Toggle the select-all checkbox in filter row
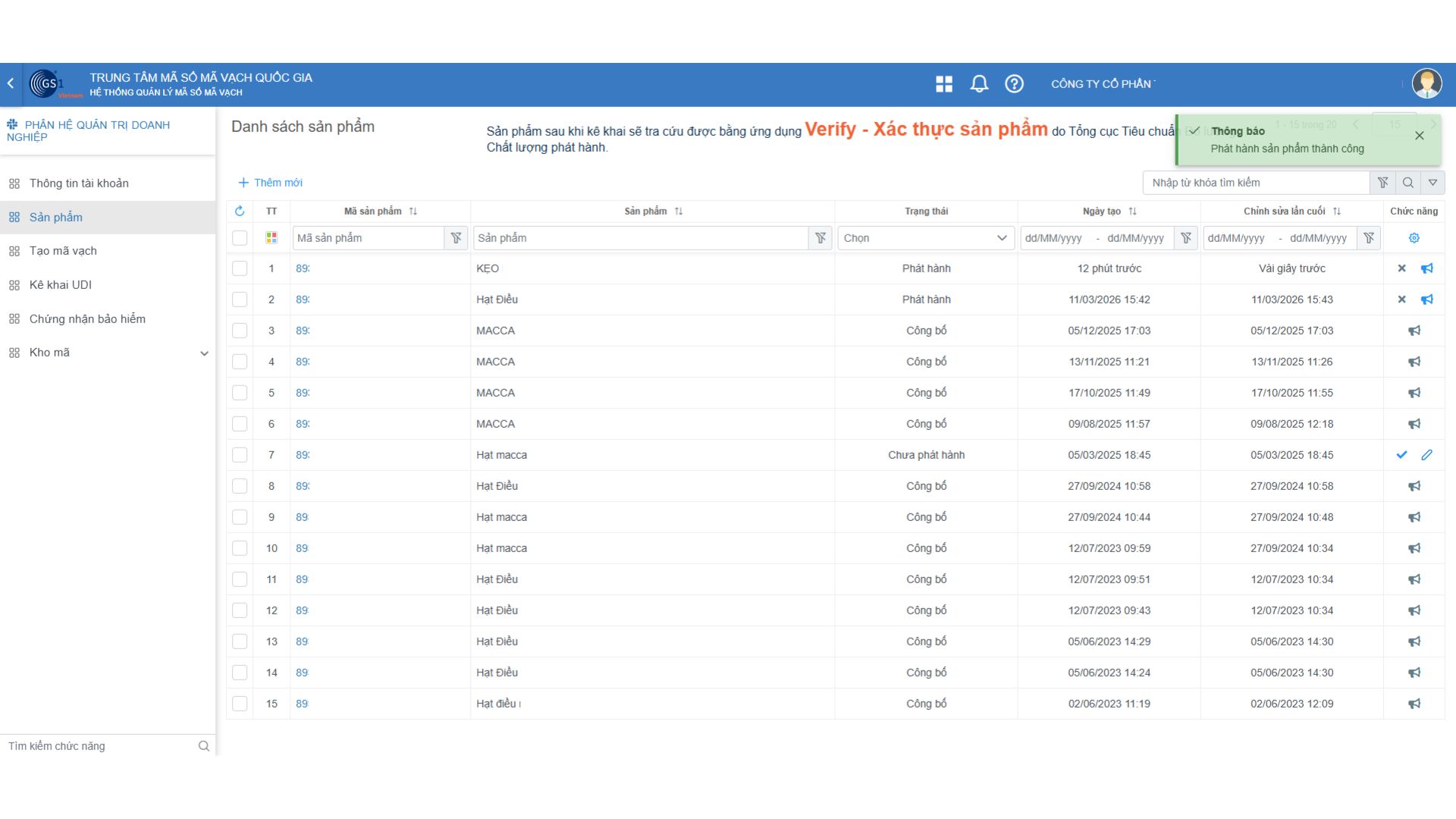1456x819 pixels. (240, 238)
